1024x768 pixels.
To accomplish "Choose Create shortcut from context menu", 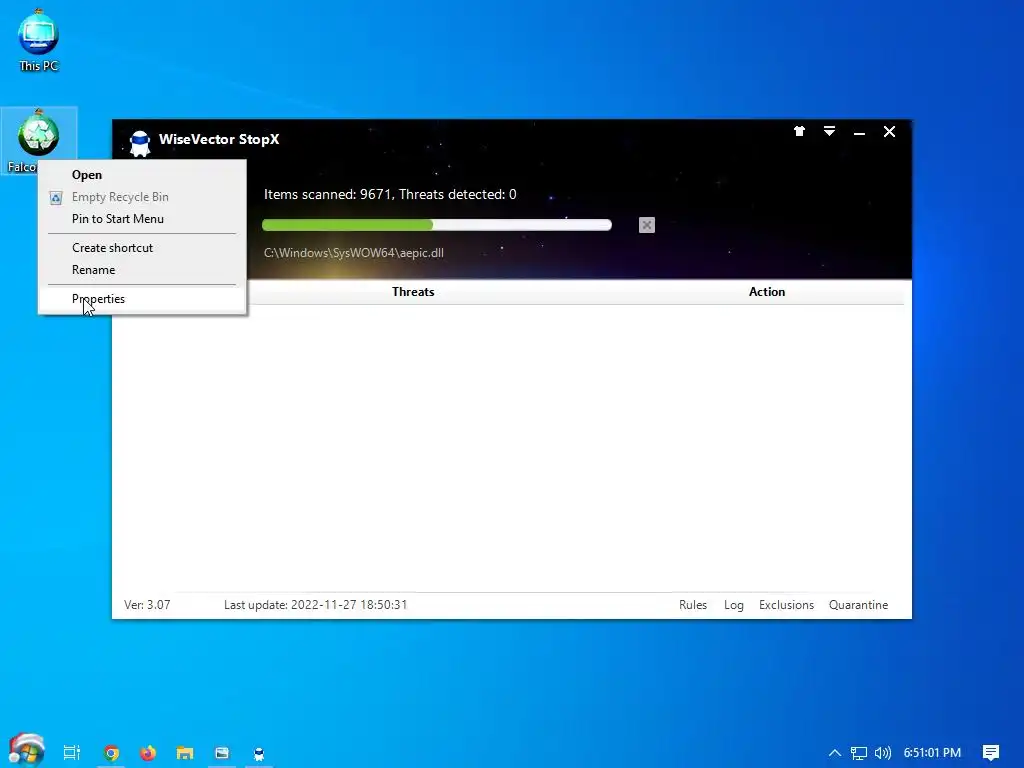I will pyautogui.click(x=142, y=248).
